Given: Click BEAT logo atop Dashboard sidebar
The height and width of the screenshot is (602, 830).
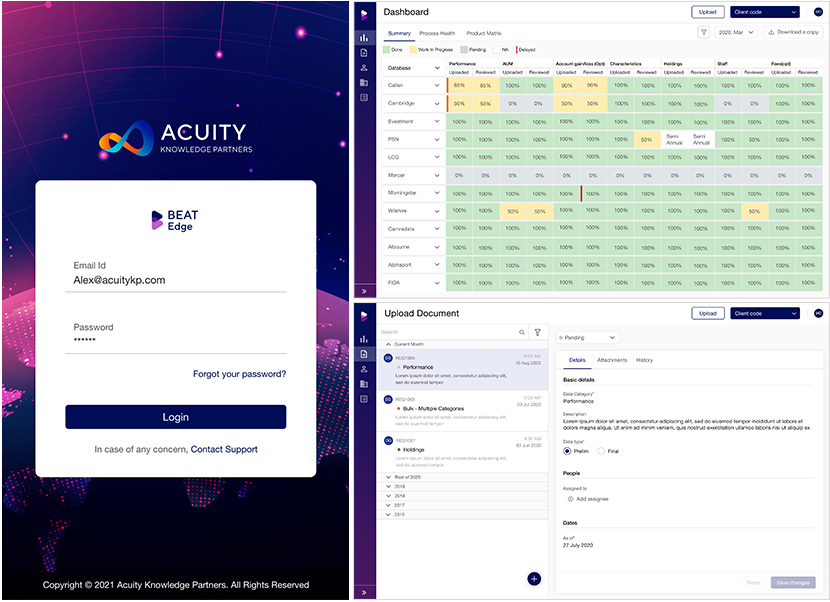Looking at the screenshot, I should click(x=364, y=14).
